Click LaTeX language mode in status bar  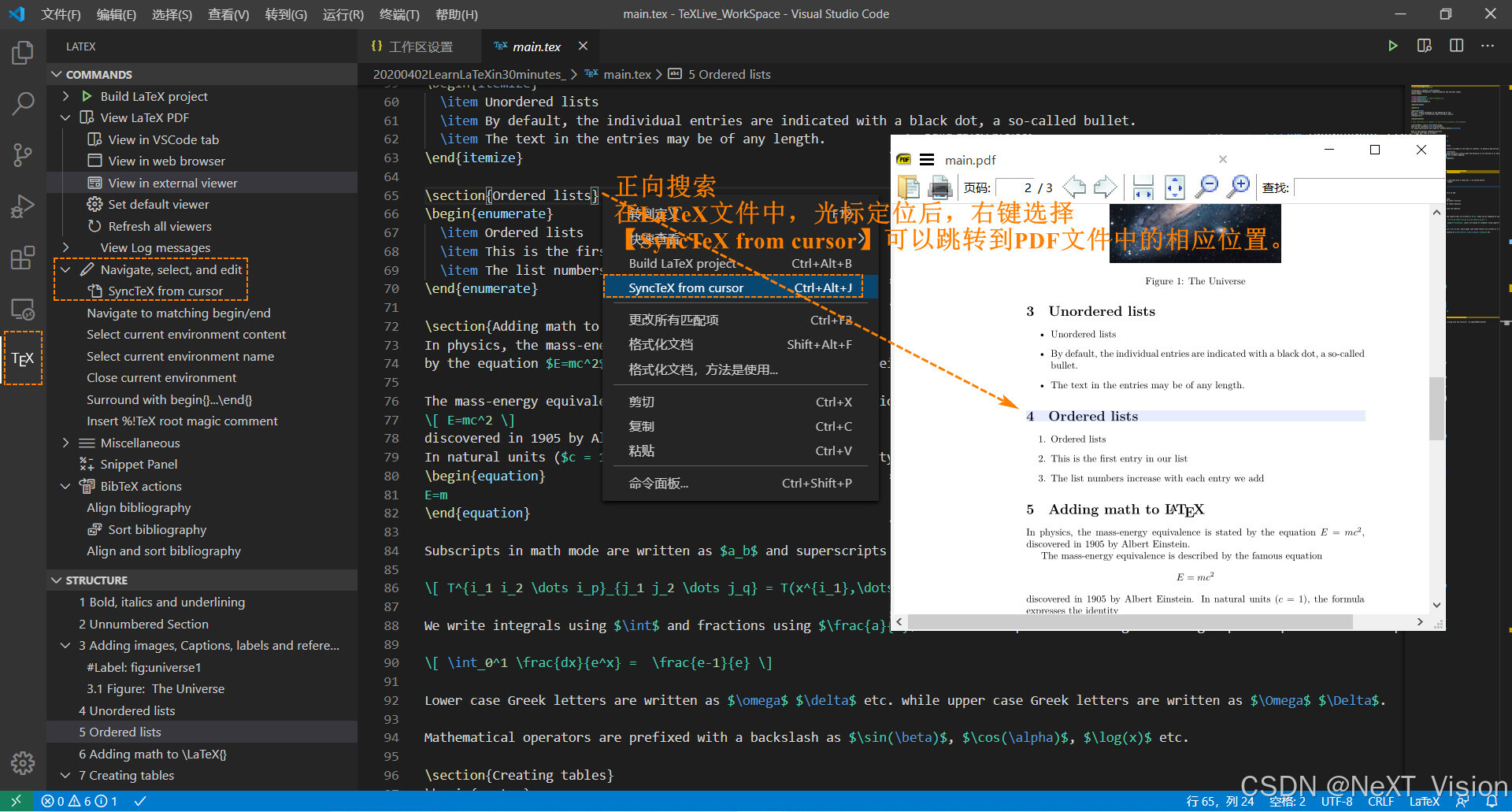1424,802
